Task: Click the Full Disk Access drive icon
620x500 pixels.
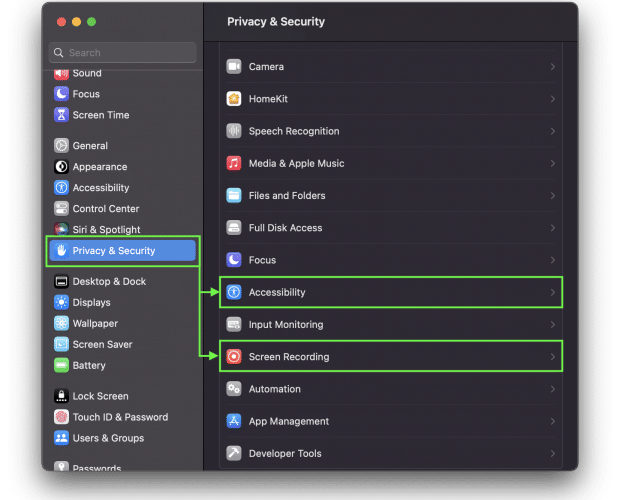Action: 234,228
